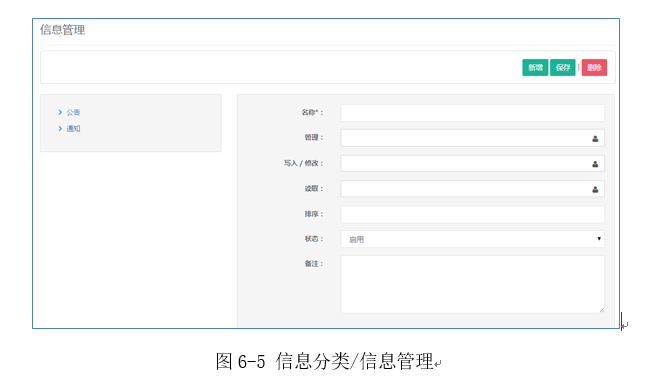Focus the 管理 input field

tap(472, 138)
